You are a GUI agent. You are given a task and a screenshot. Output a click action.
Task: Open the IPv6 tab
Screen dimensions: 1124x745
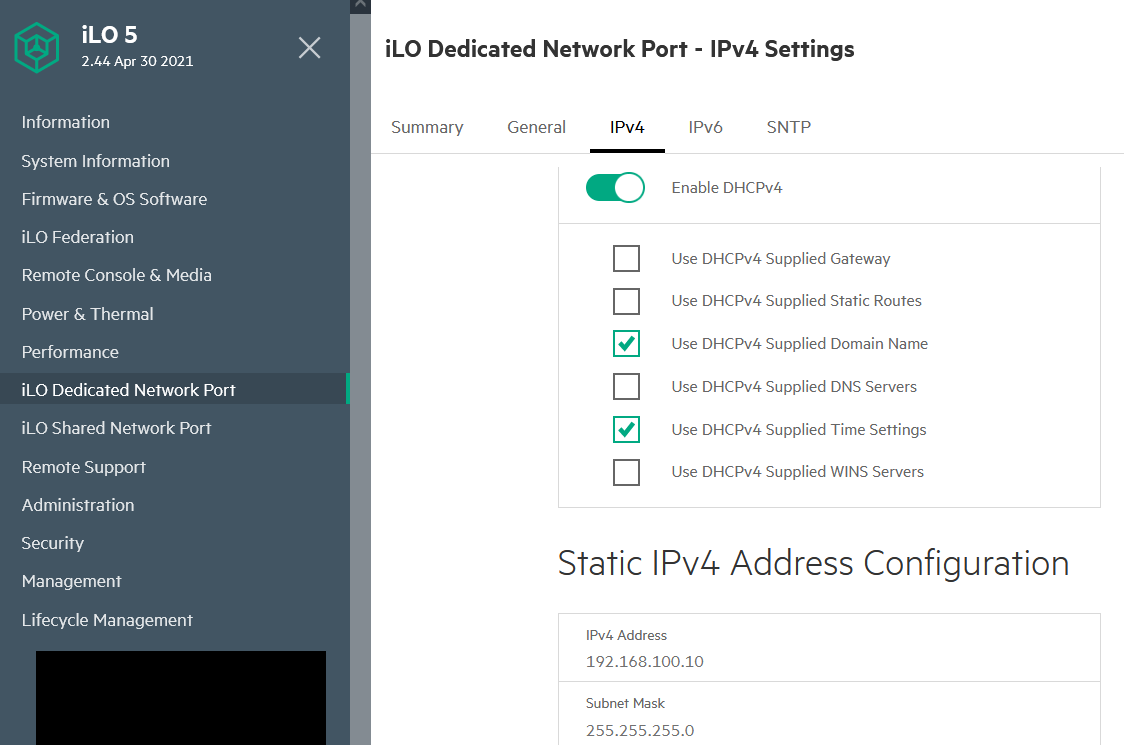click(x=705, y=127)
